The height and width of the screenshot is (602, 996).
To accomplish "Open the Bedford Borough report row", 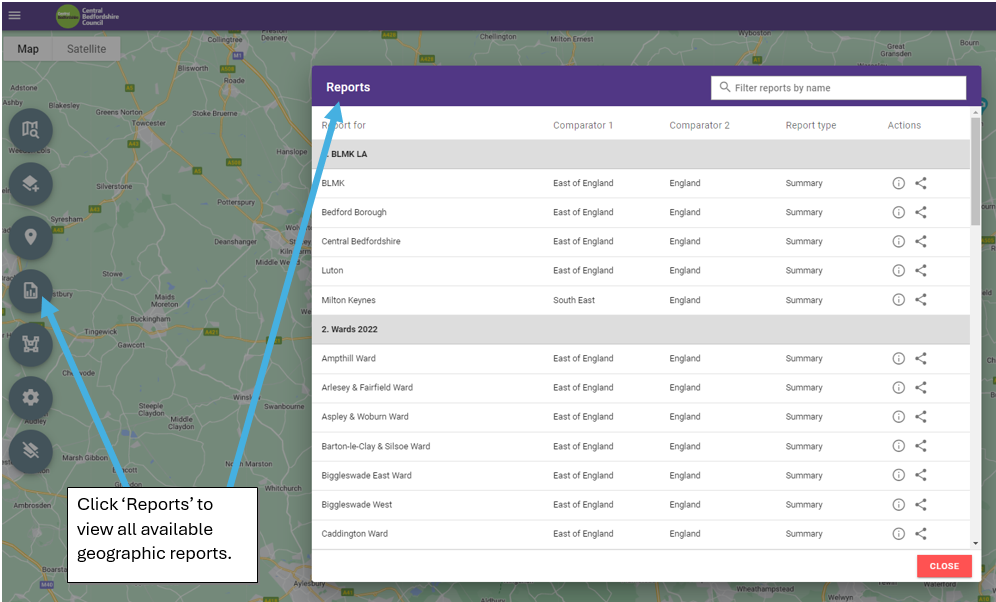I will tap(641, 212).
